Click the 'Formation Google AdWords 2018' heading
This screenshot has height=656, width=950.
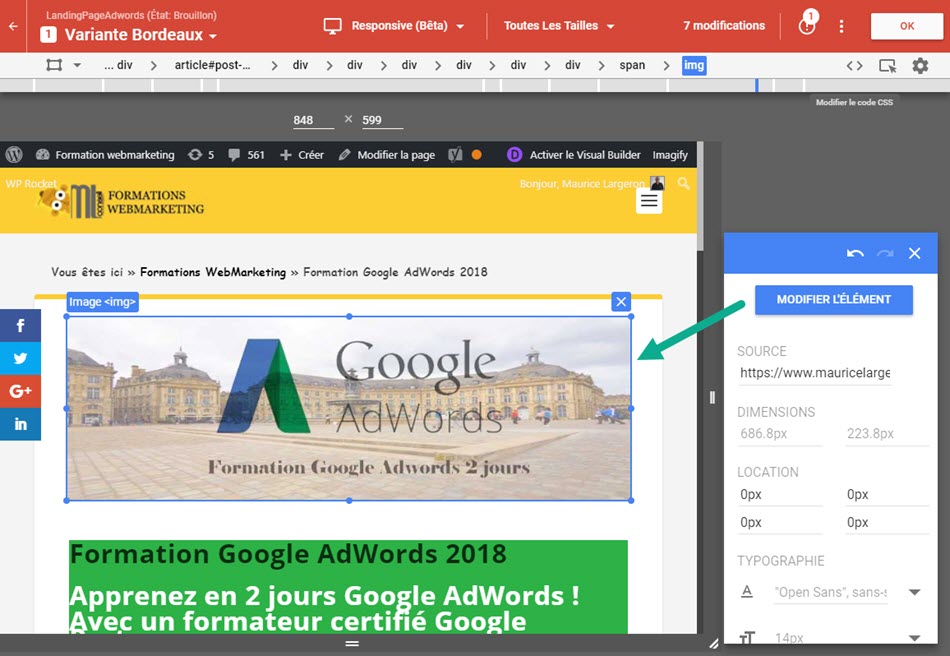[x=288, y=554]
